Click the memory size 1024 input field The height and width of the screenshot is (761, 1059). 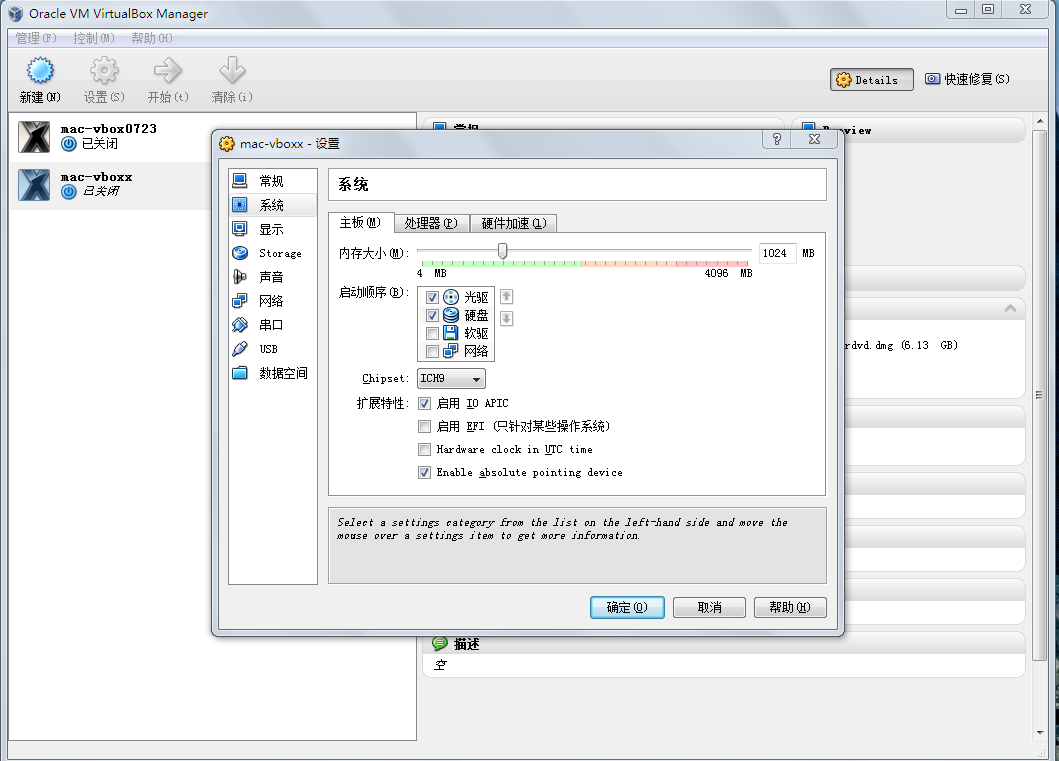[x=777, y=253]
